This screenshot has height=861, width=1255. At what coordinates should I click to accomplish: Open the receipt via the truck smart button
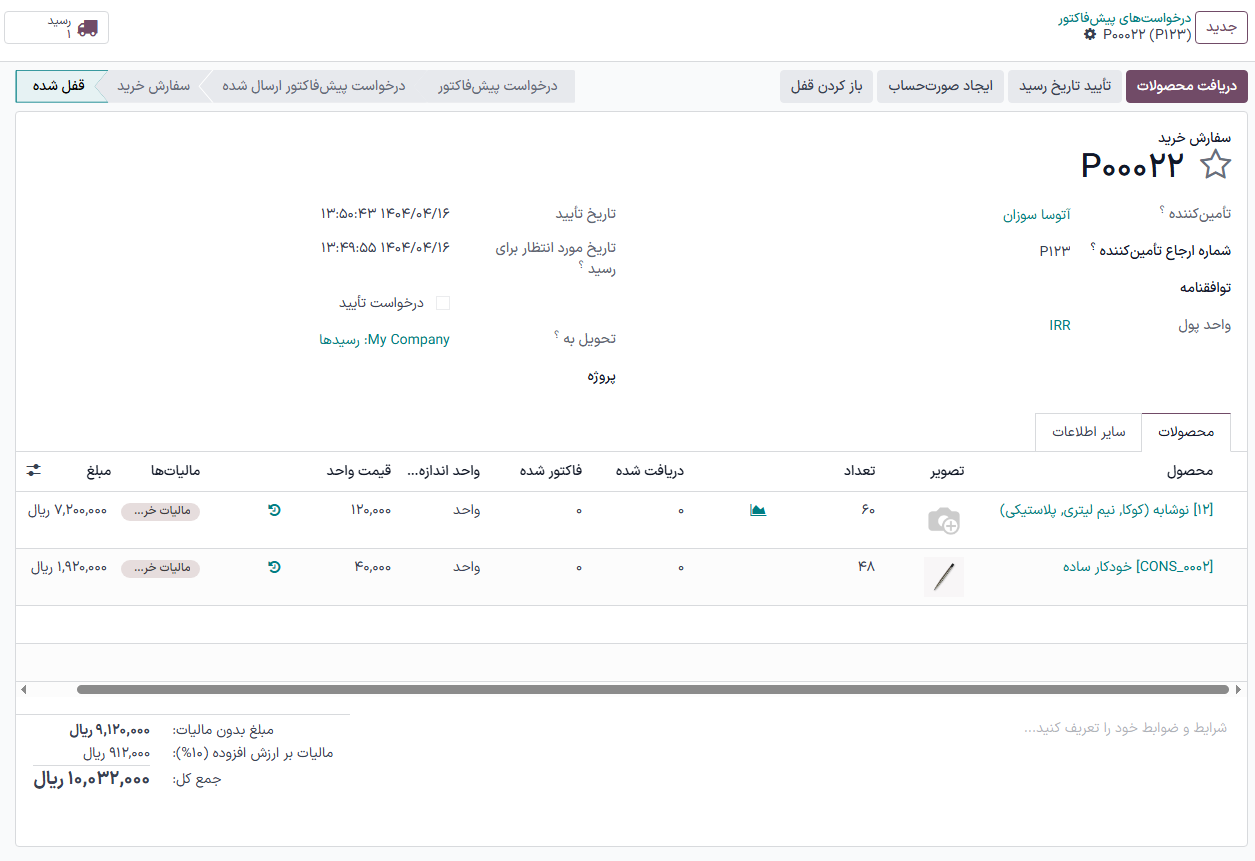click(56, 28)
